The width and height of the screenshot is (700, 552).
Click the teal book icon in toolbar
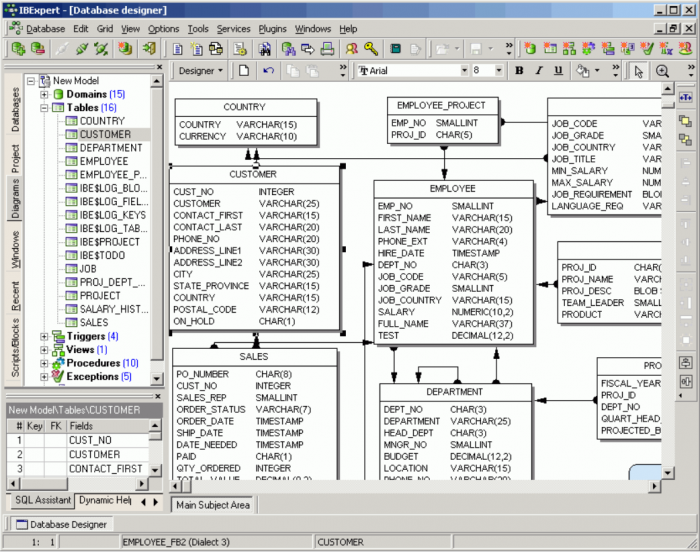click(395, 49)
